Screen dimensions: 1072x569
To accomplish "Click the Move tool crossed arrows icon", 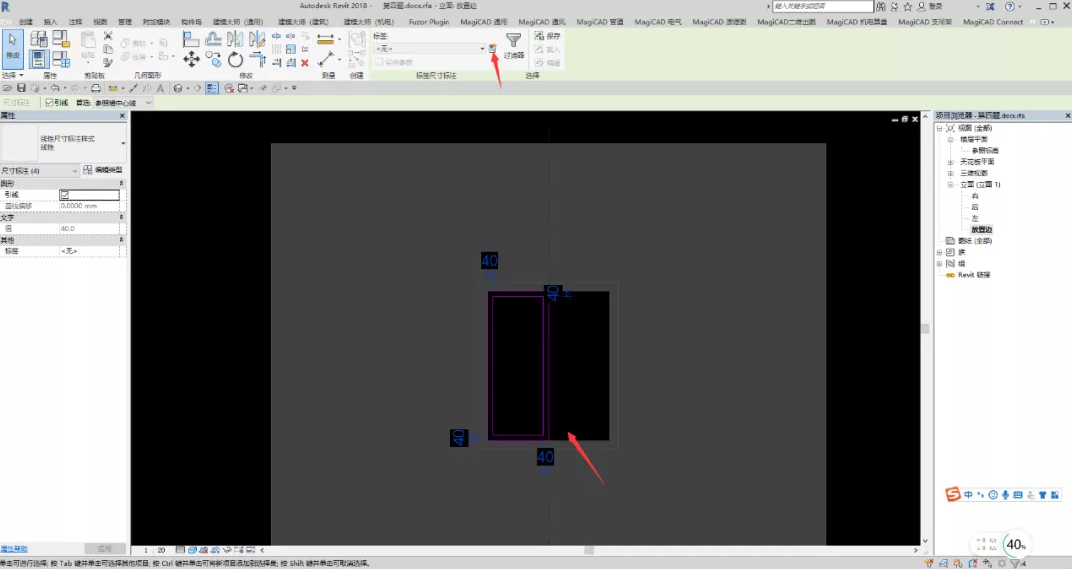I will pyautogui.click(x=191, y=59).
